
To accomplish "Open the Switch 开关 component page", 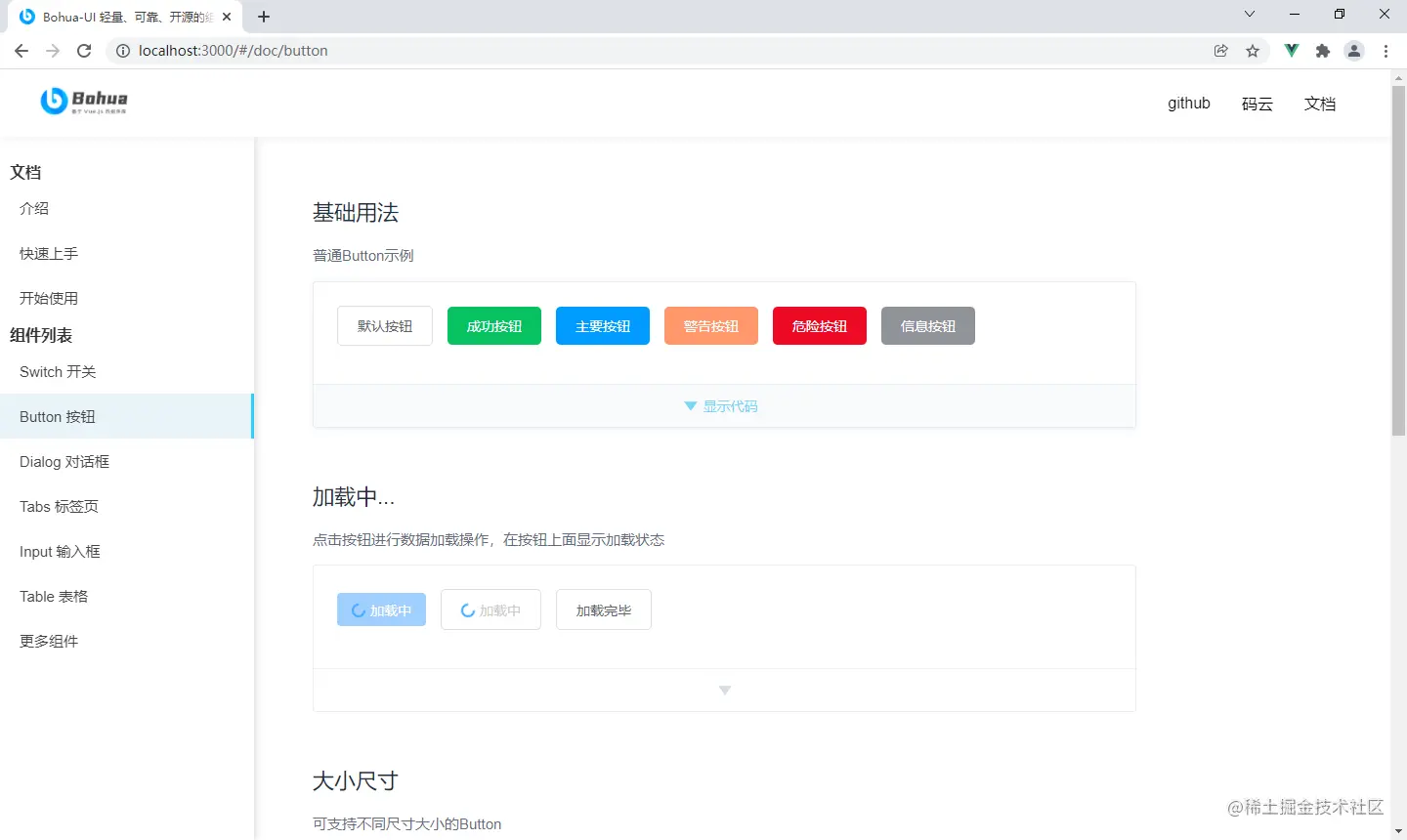I will click(127, 371).
